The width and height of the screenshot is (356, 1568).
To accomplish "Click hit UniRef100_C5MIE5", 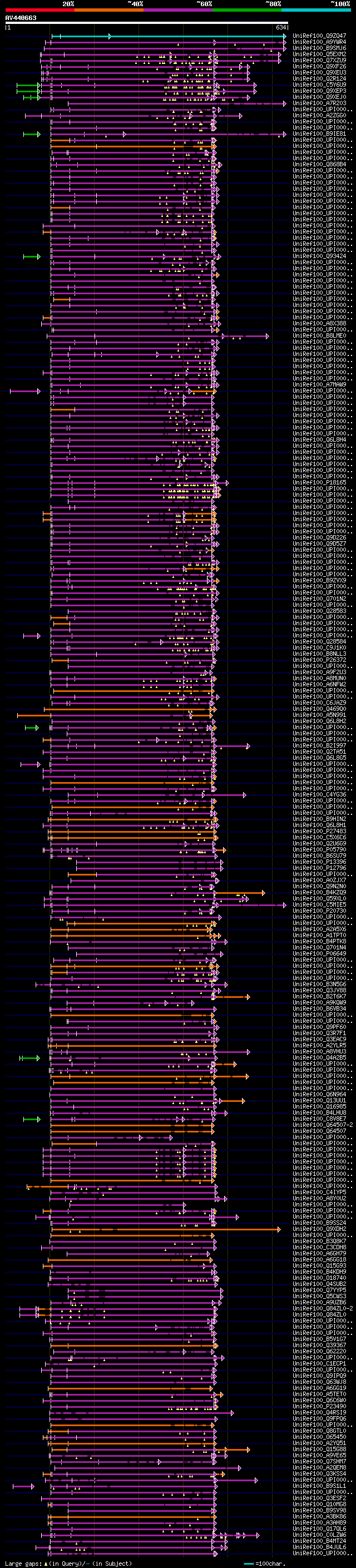I will [319, 905].
